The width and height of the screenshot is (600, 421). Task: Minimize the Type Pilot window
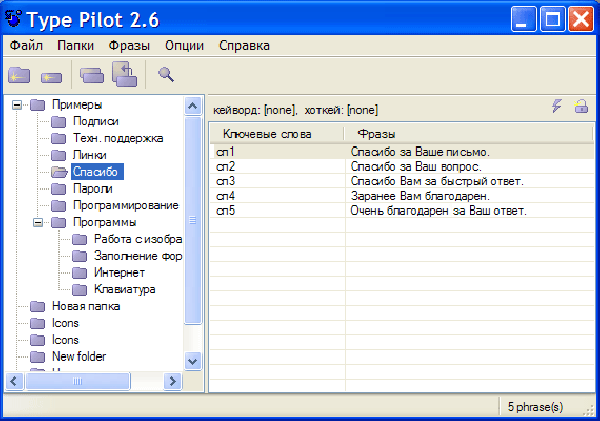click(x=523, y=19)
